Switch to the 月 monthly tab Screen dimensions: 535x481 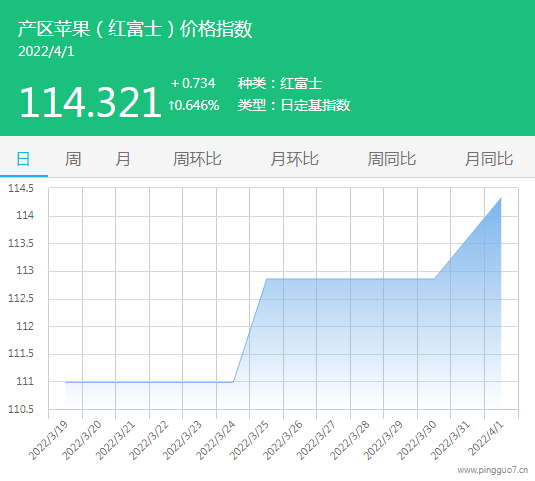tap(123, 159)
